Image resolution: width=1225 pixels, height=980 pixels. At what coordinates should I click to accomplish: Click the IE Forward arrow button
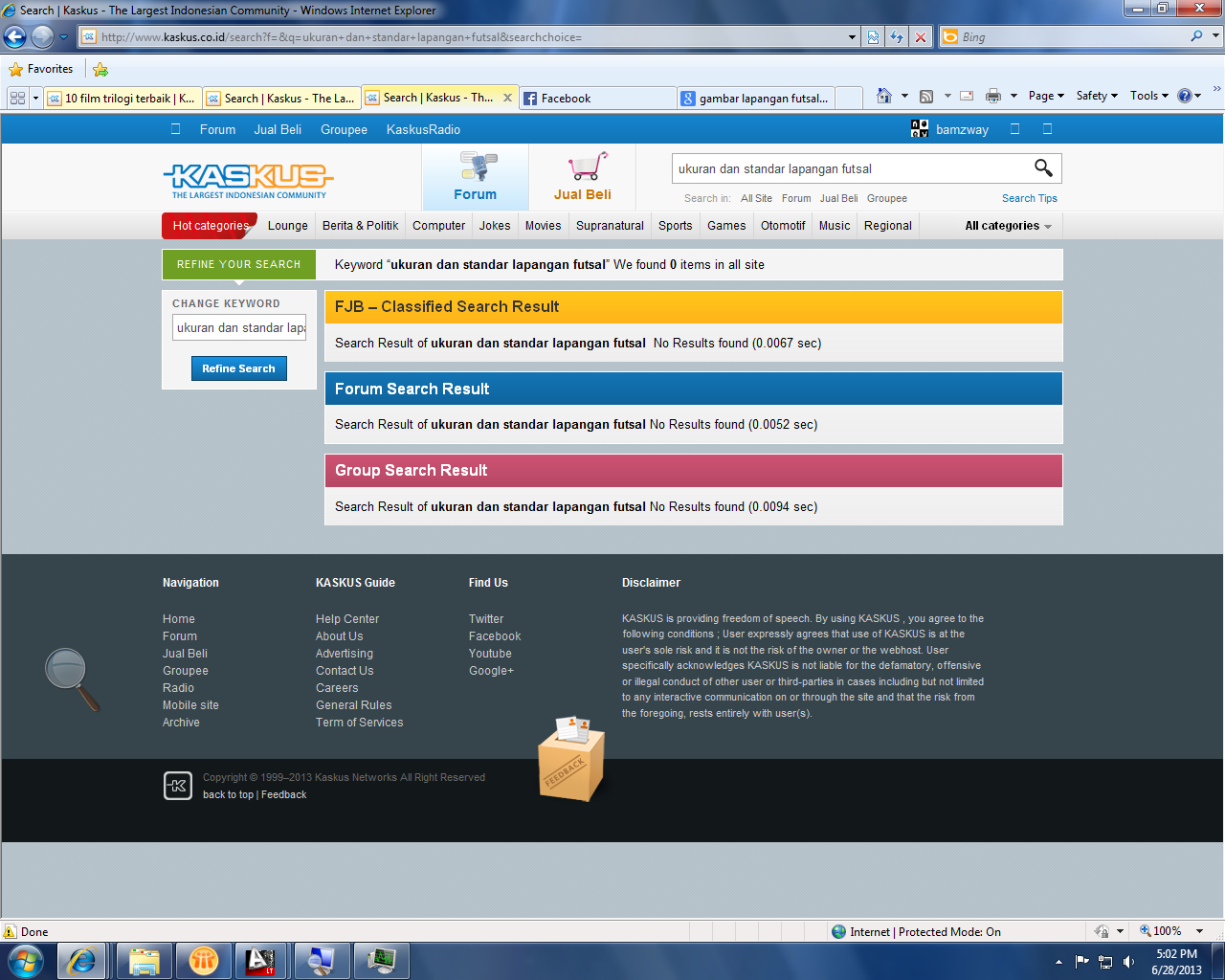[42, 37]
